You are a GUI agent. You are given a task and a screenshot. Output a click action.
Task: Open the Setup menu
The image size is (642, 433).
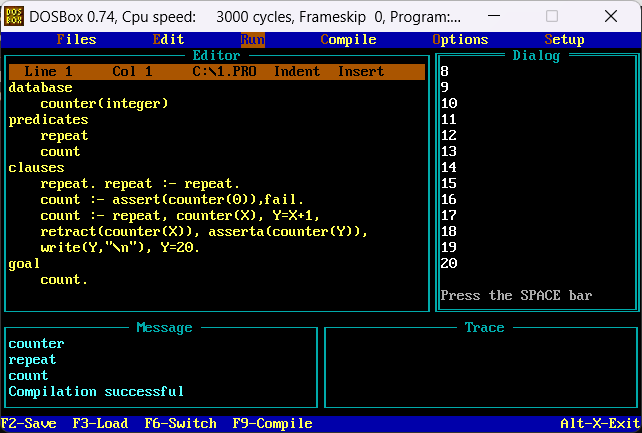(x=564, y=40)
